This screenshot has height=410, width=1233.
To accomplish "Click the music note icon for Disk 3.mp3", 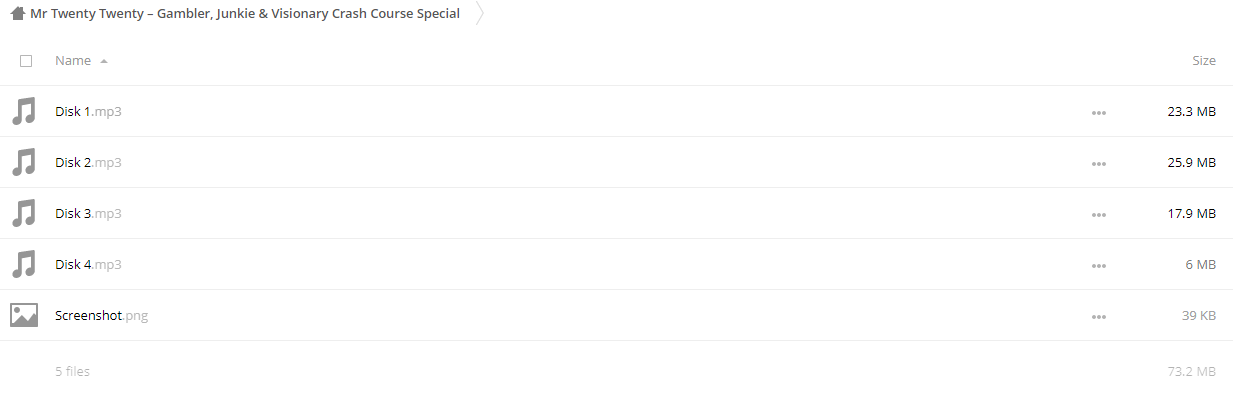I will coord(24,213).
